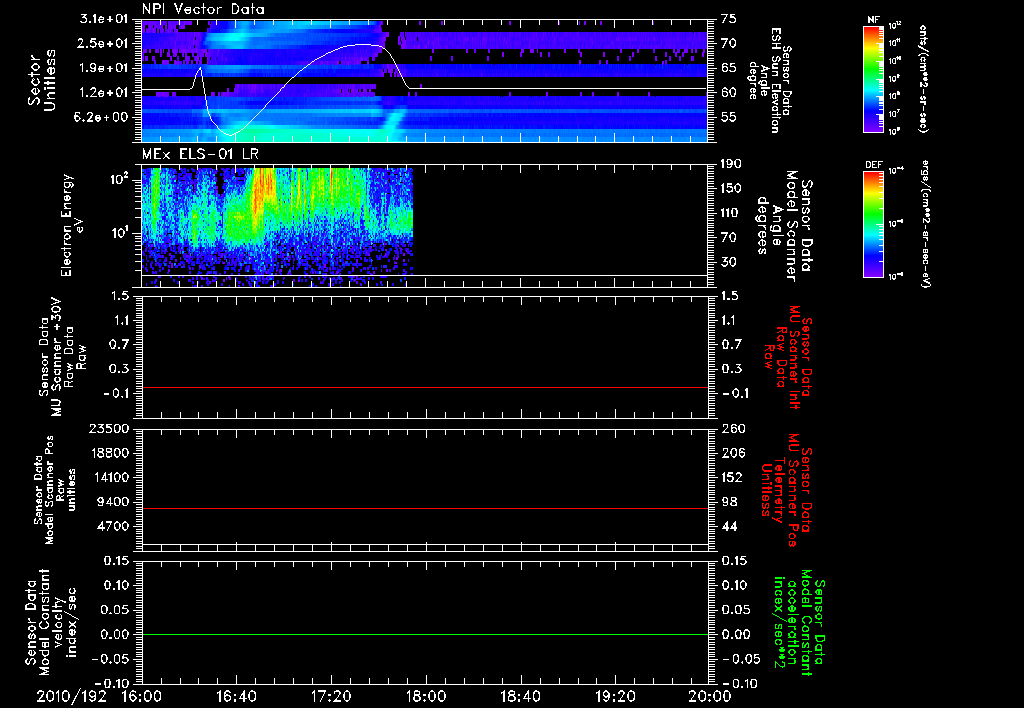Click the 23500 scanner position tick value
Screen dimensions: 1024x708
click(110, 428)
